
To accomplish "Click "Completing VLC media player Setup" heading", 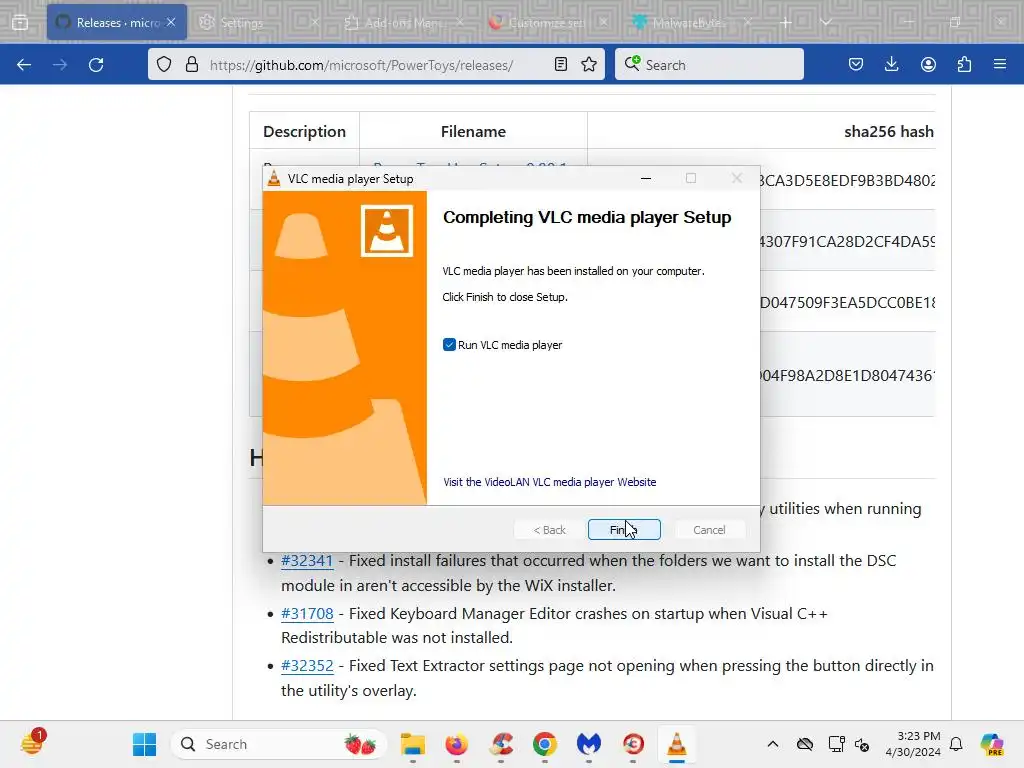I will (x=587, y=217).
